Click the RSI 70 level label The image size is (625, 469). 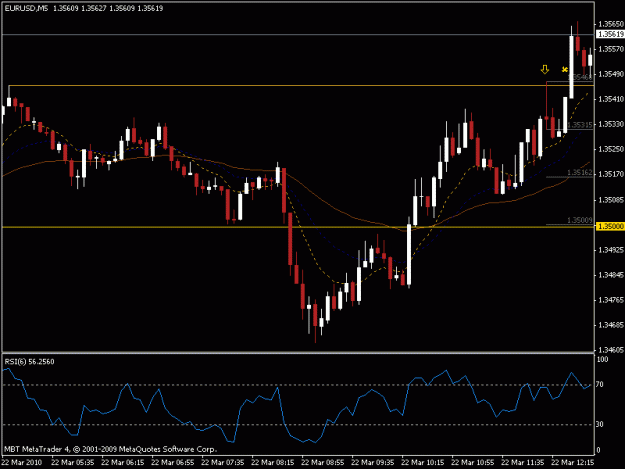click(599, 385)
